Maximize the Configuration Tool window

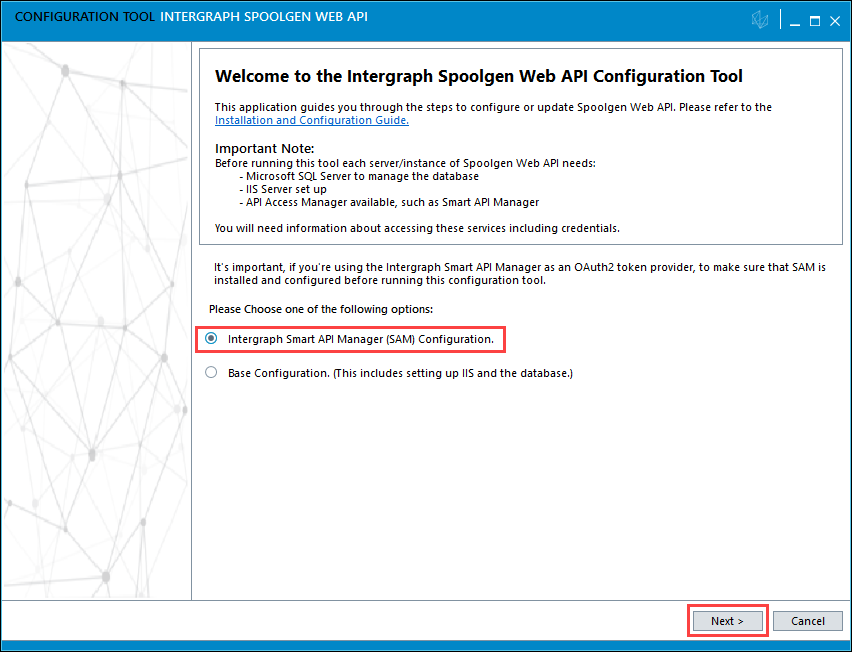[814, 20]
